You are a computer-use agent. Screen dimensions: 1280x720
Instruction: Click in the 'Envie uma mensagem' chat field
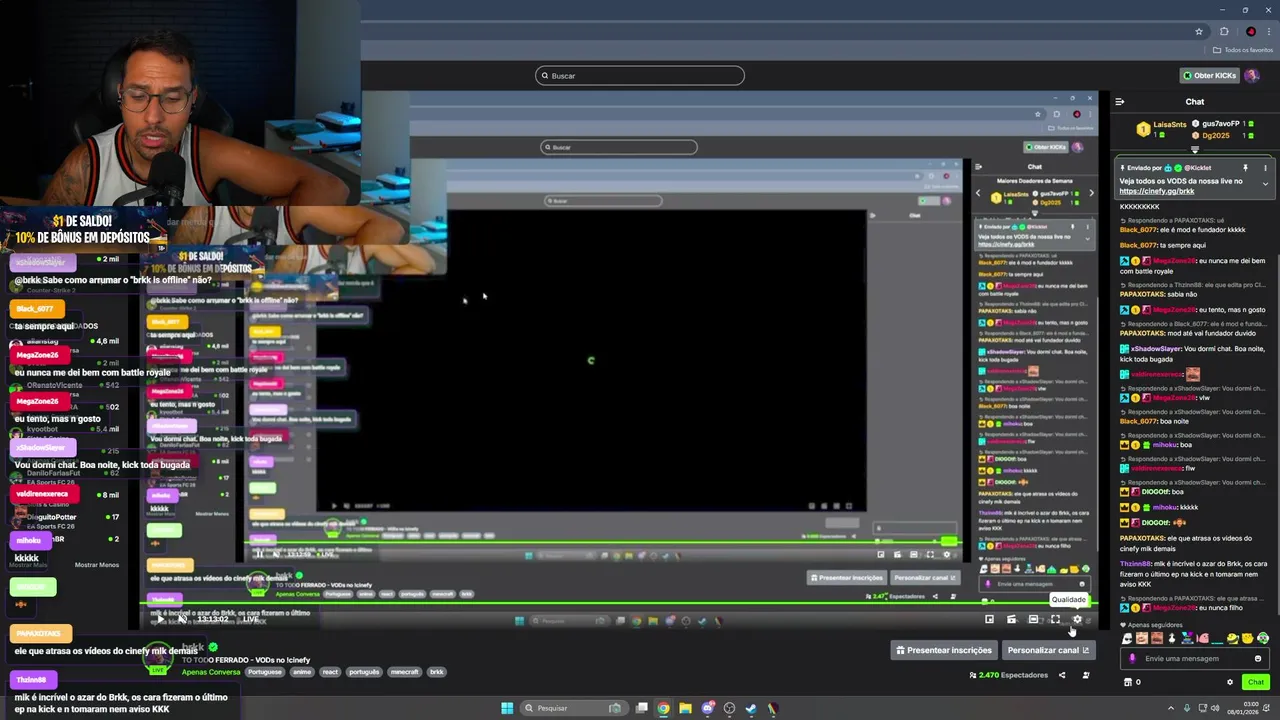[1195, 658]
